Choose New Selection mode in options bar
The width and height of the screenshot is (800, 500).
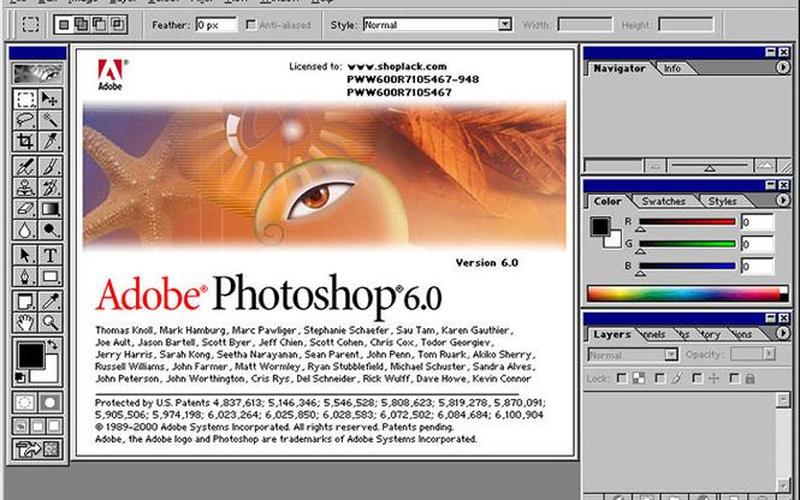(64, 24)
